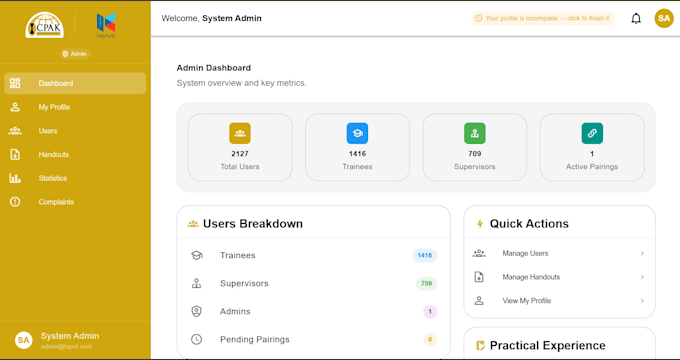Image resolution: width=680 pixels, height=360 pixels.
Task: Click the green 709 supervisors badge
Action: pos(426,284)
